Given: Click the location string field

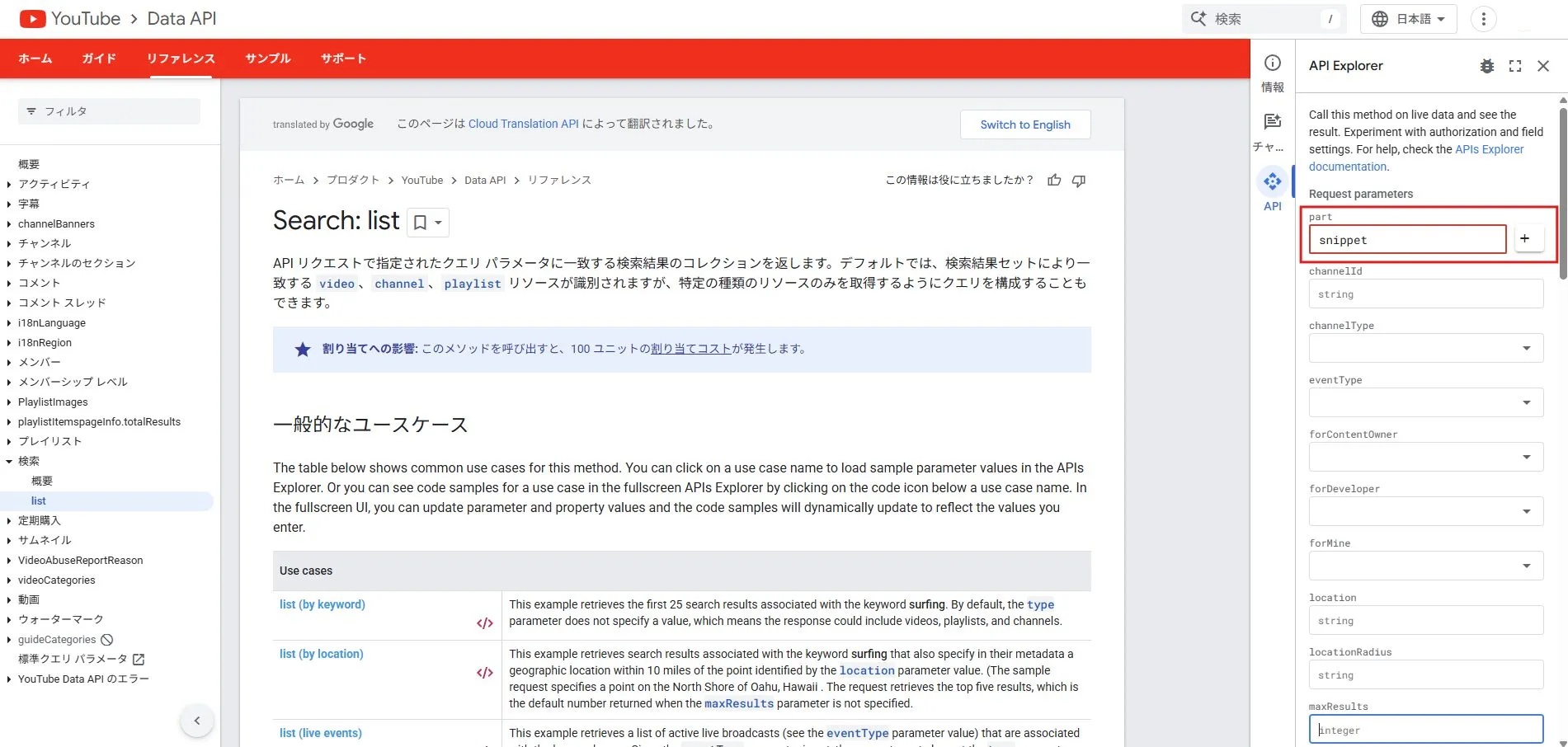Looking at the screenshot, I should pyautogui.click(x=1426, y=620).
